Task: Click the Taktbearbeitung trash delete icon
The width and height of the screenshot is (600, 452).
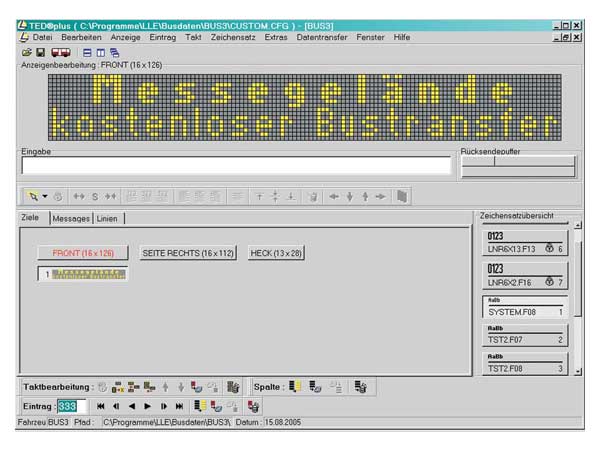Action: click(233, 387)
